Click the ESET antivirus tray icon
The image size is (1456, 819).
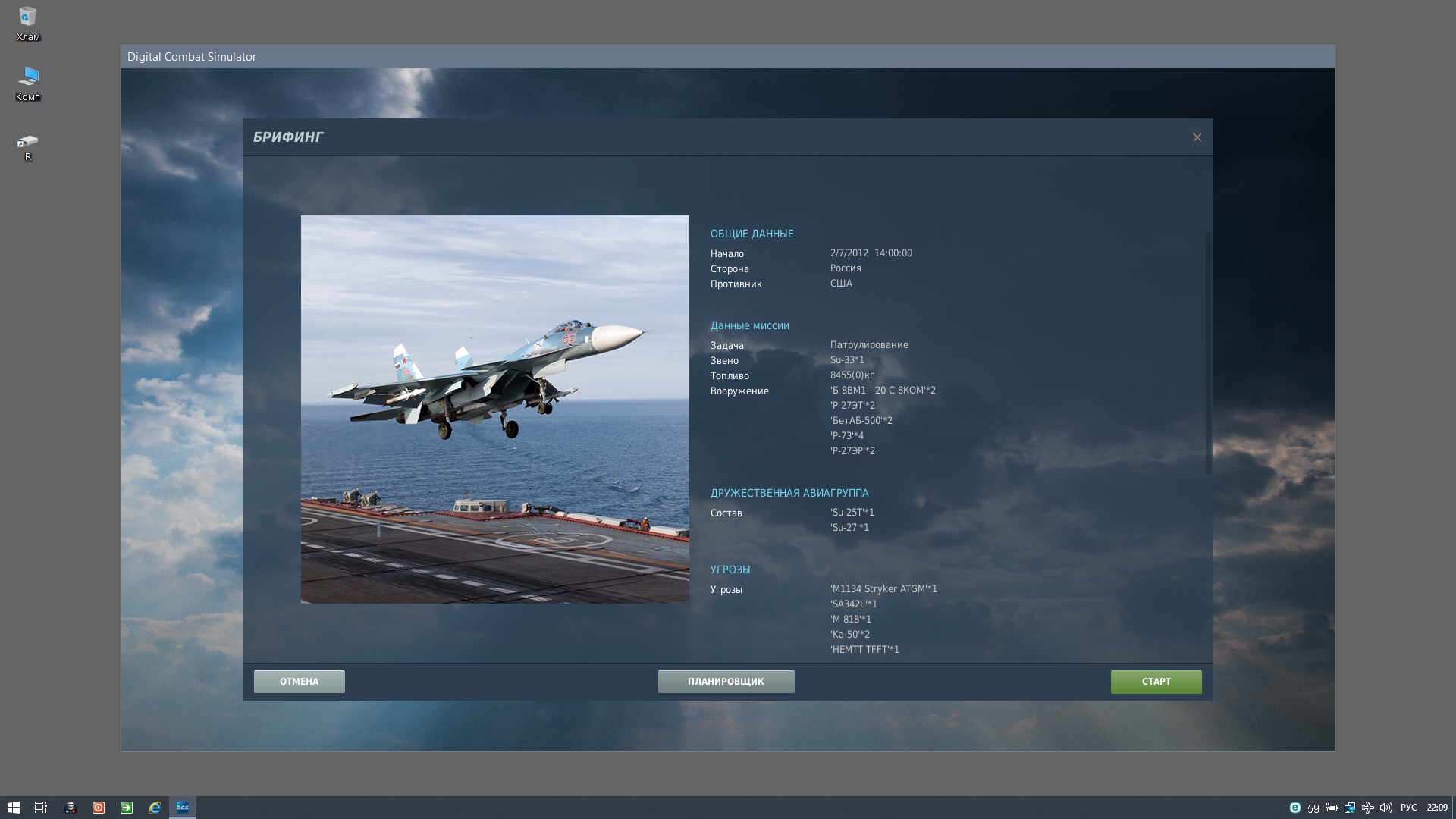[x=1295, y=808]
